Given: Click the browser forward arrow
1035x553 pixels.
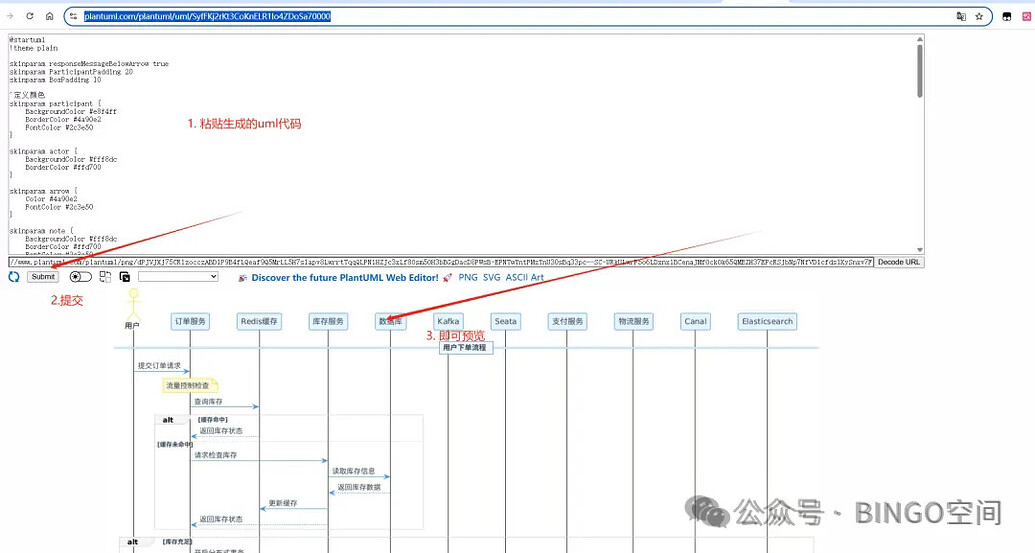Looking at the screenshot, I should pyautogui.click(x=10, y=16).
